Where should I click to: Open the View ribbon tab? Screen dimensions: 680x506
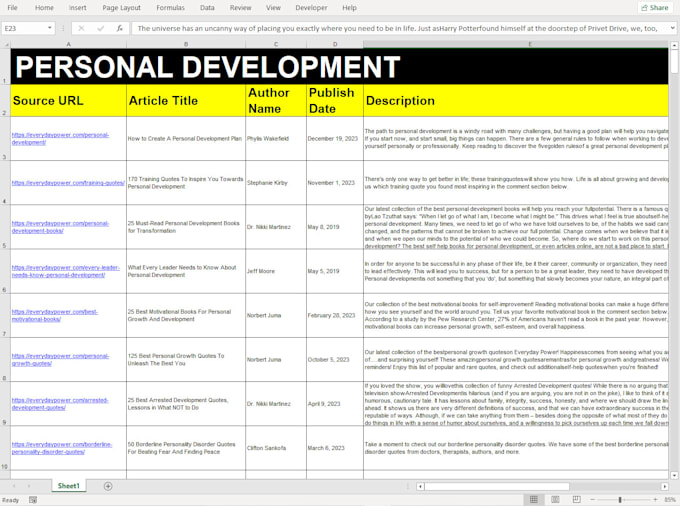[273, 7]
